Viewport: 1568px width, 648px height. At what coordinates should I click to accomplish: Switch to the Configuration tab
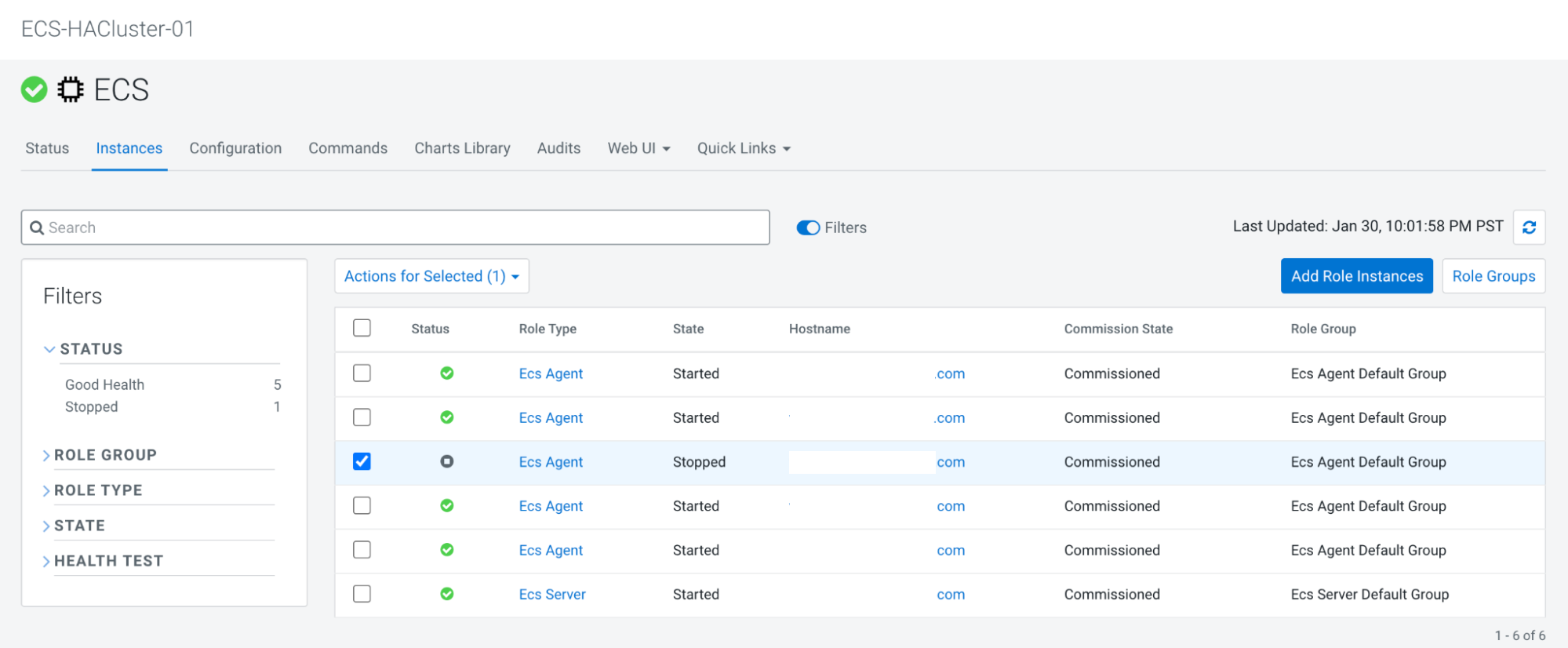[235, 148]
